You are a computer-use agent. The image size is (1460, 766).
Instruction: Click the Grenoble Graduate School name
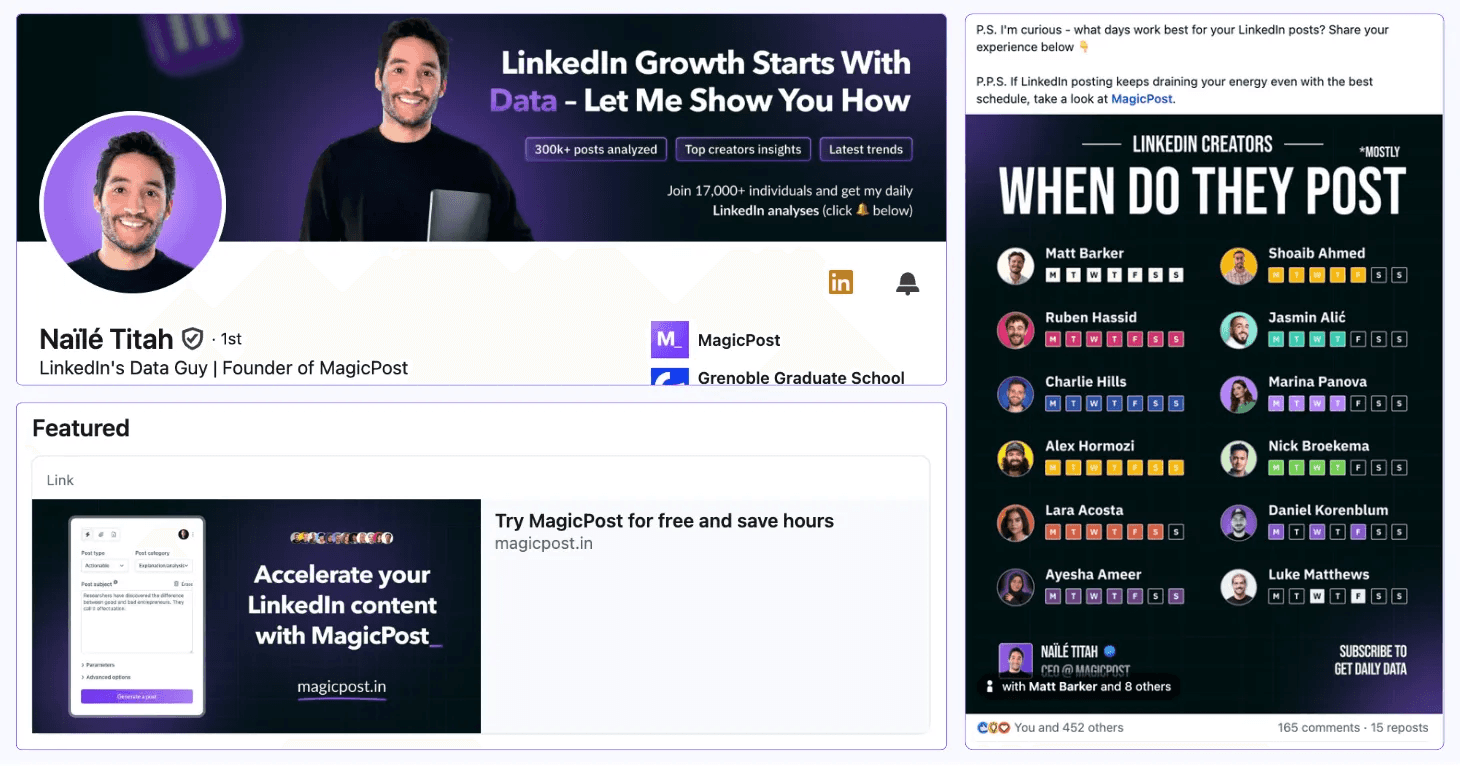coord(801,377)
